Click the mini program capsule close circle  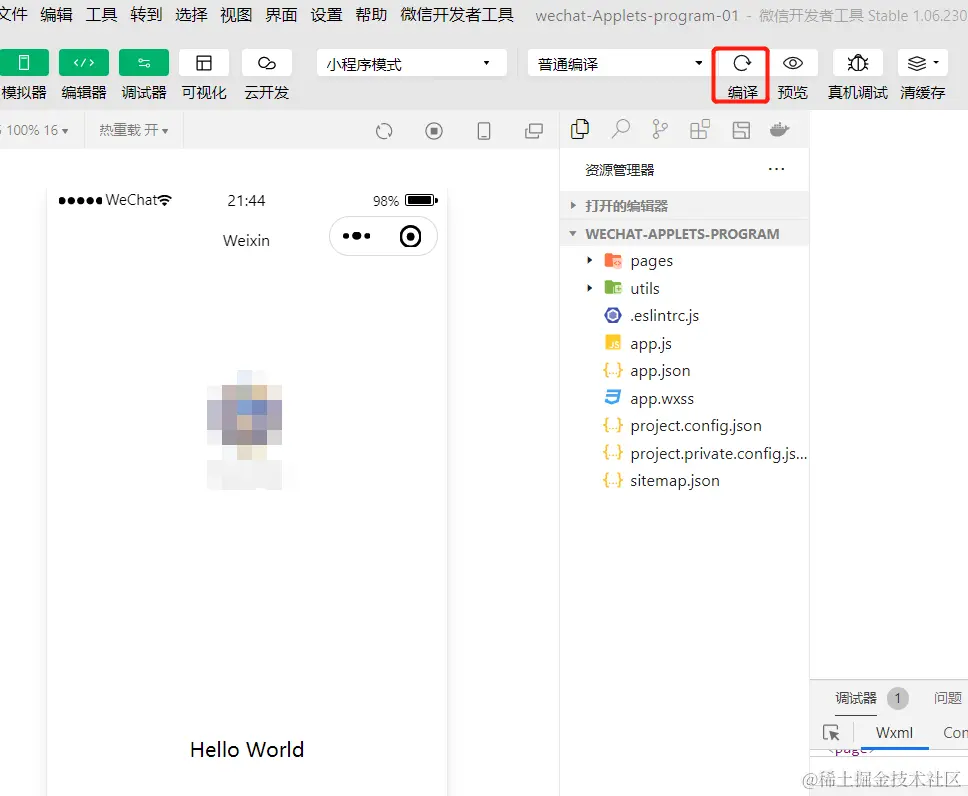pos(411,236)
